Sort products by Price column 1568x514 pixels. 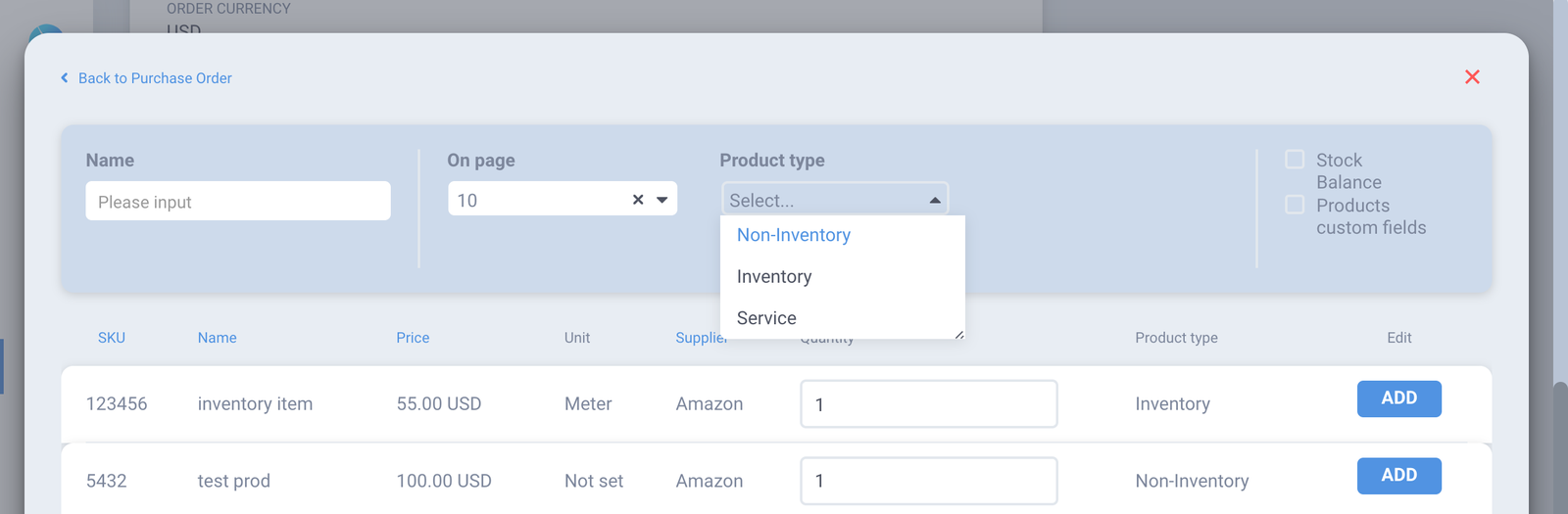(x=413, y=338)
